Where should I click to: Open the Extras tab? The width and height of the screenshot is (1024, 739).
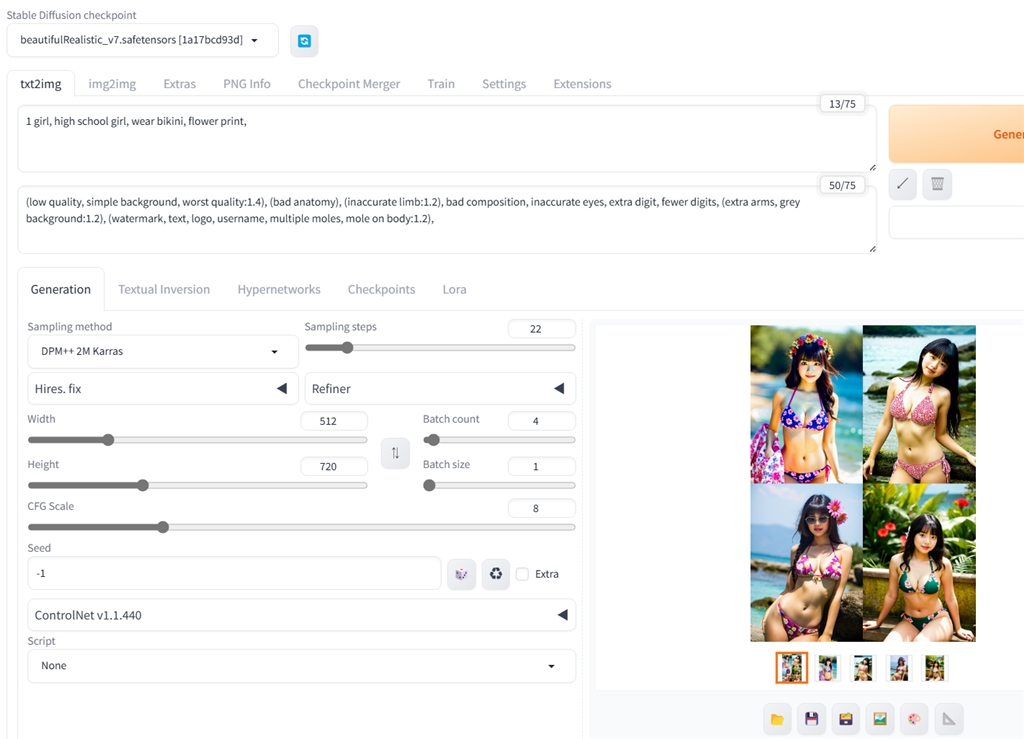pyautogui.click(x=180, y=84)
